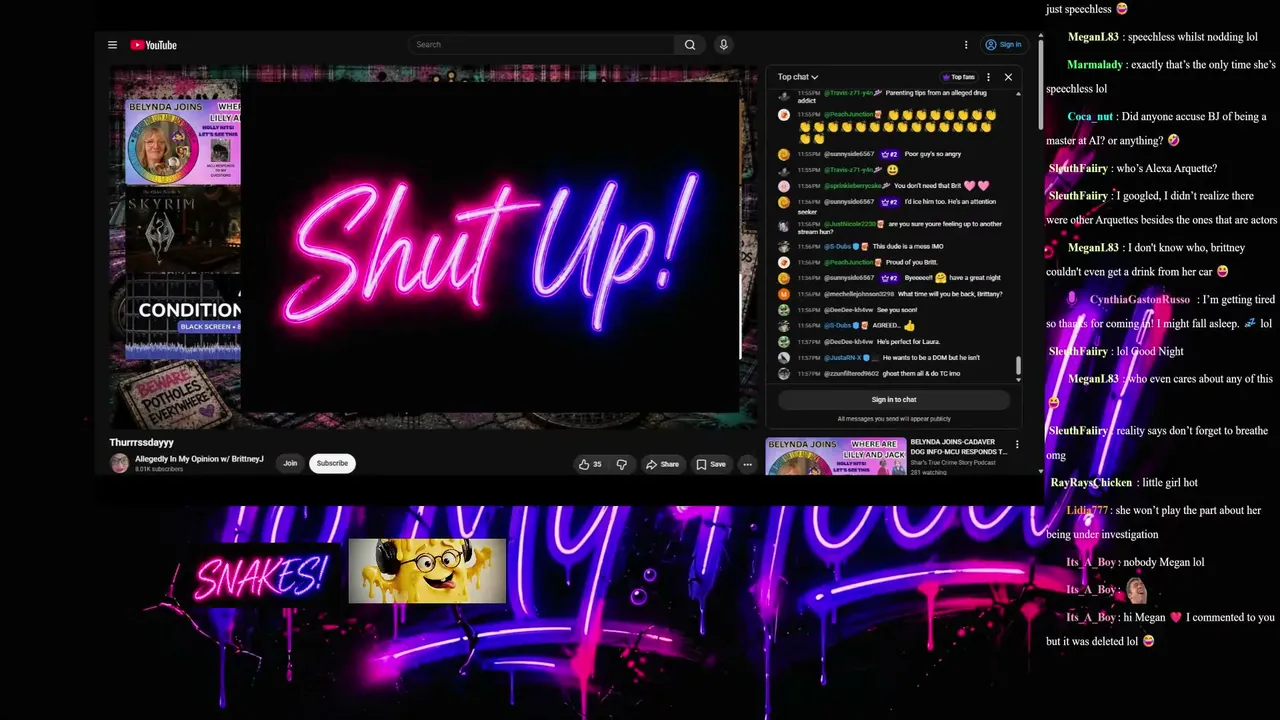Open the YouTube guide hamburger menu

click(112, 45)
